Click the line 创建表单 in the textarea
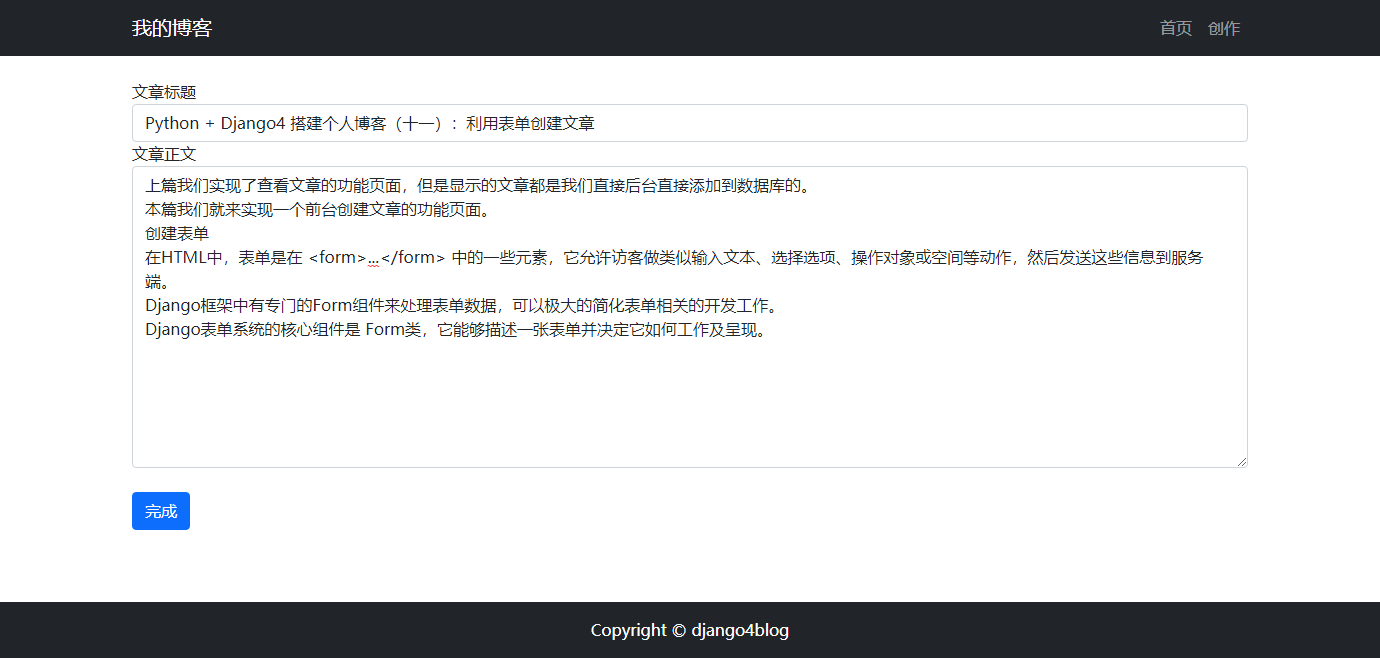This screenshot has width=1380, height=658. tap(177, 233)
